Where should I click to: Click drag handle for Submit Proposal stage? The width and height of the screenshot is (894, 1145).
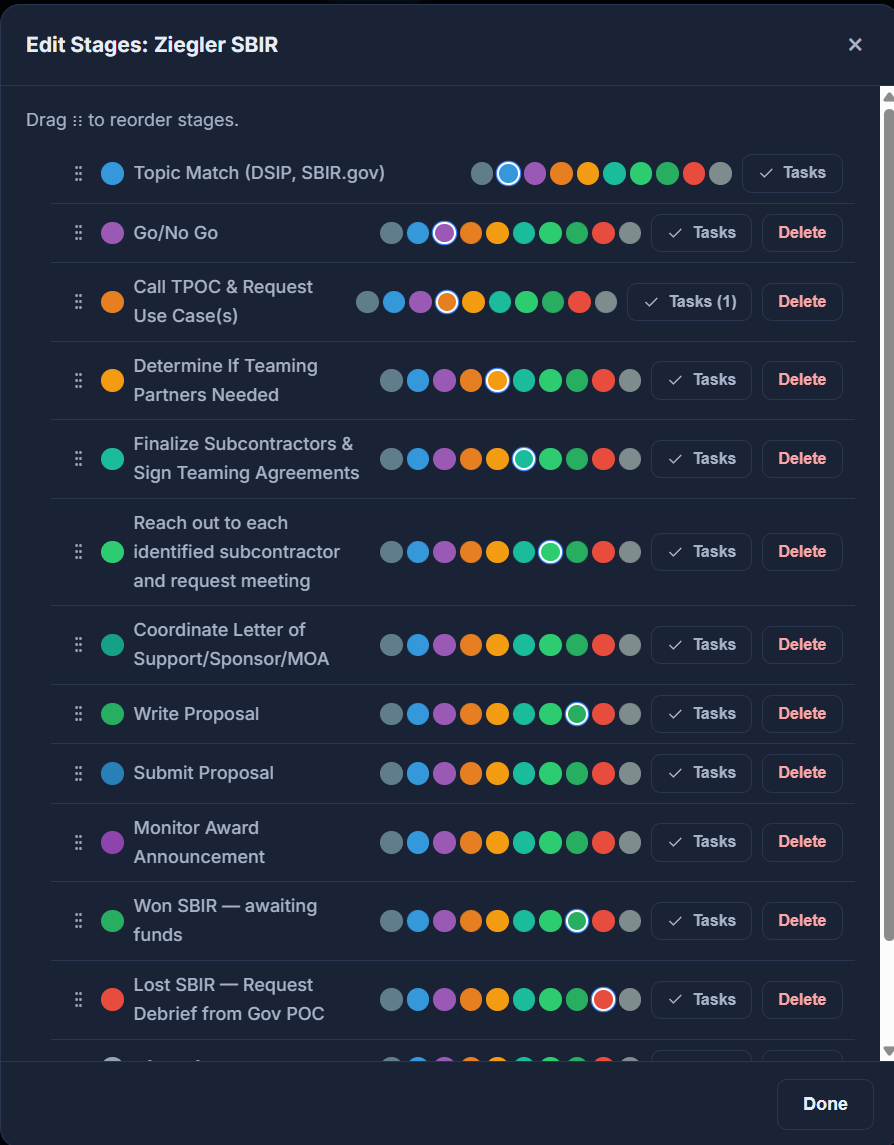pyautogui.click(x=78, y=773)
